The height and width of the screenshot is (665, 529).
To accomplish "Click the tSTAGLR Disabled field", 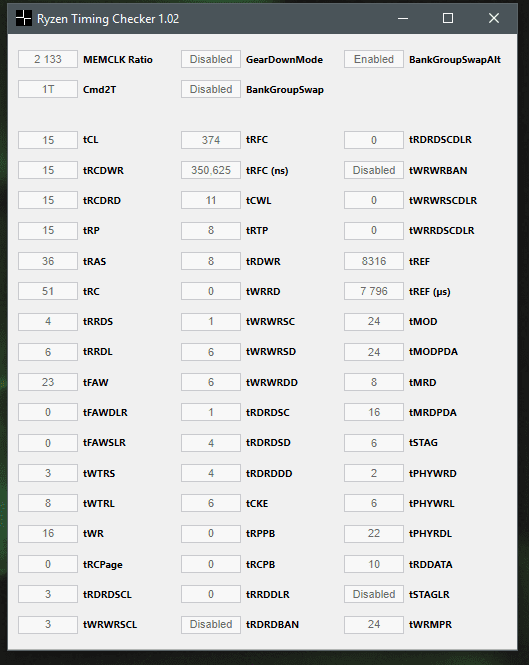I will click(x=374, y=594).
